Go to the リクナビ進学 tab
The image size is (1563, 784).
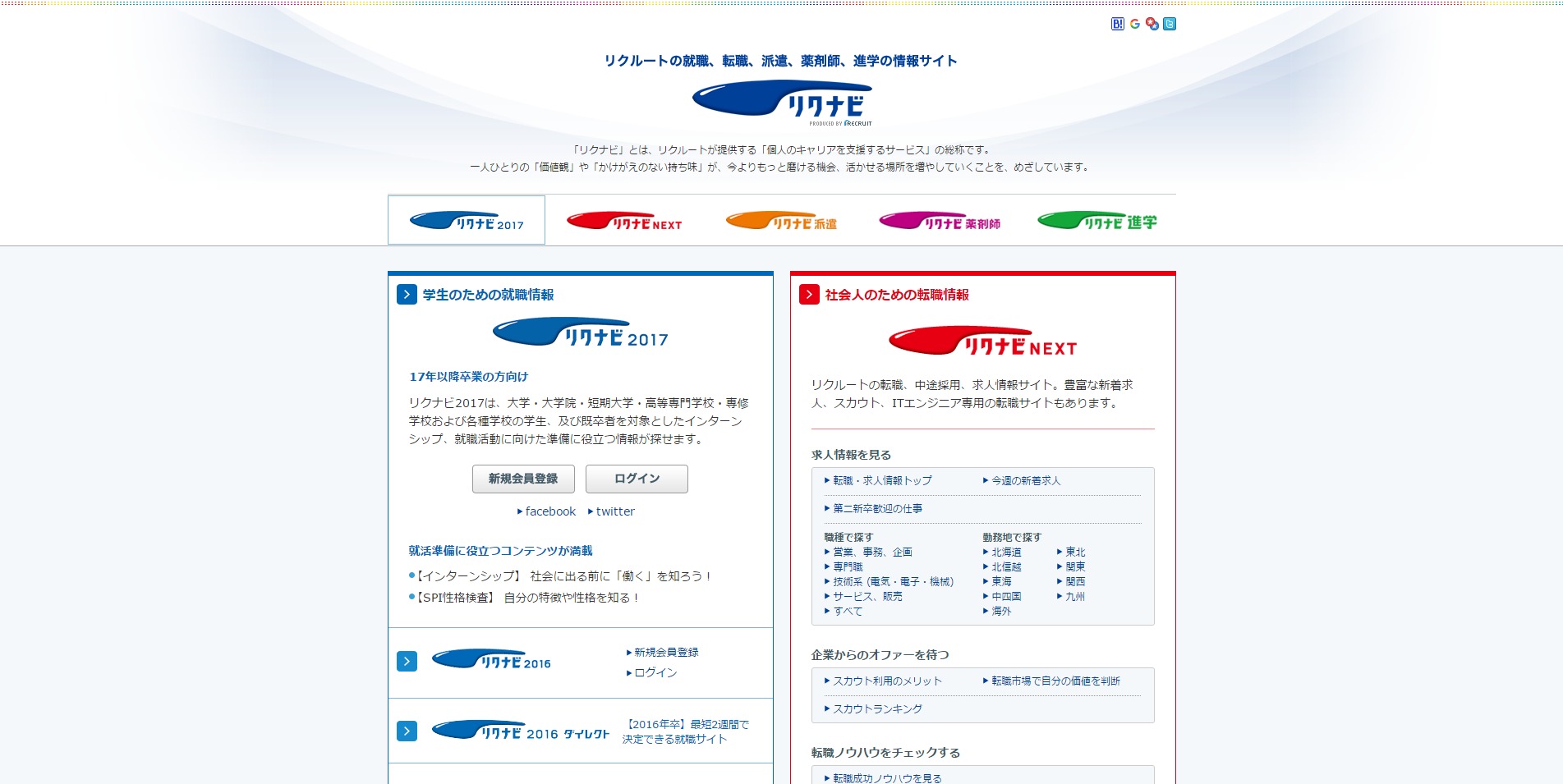click(1097, 222)
